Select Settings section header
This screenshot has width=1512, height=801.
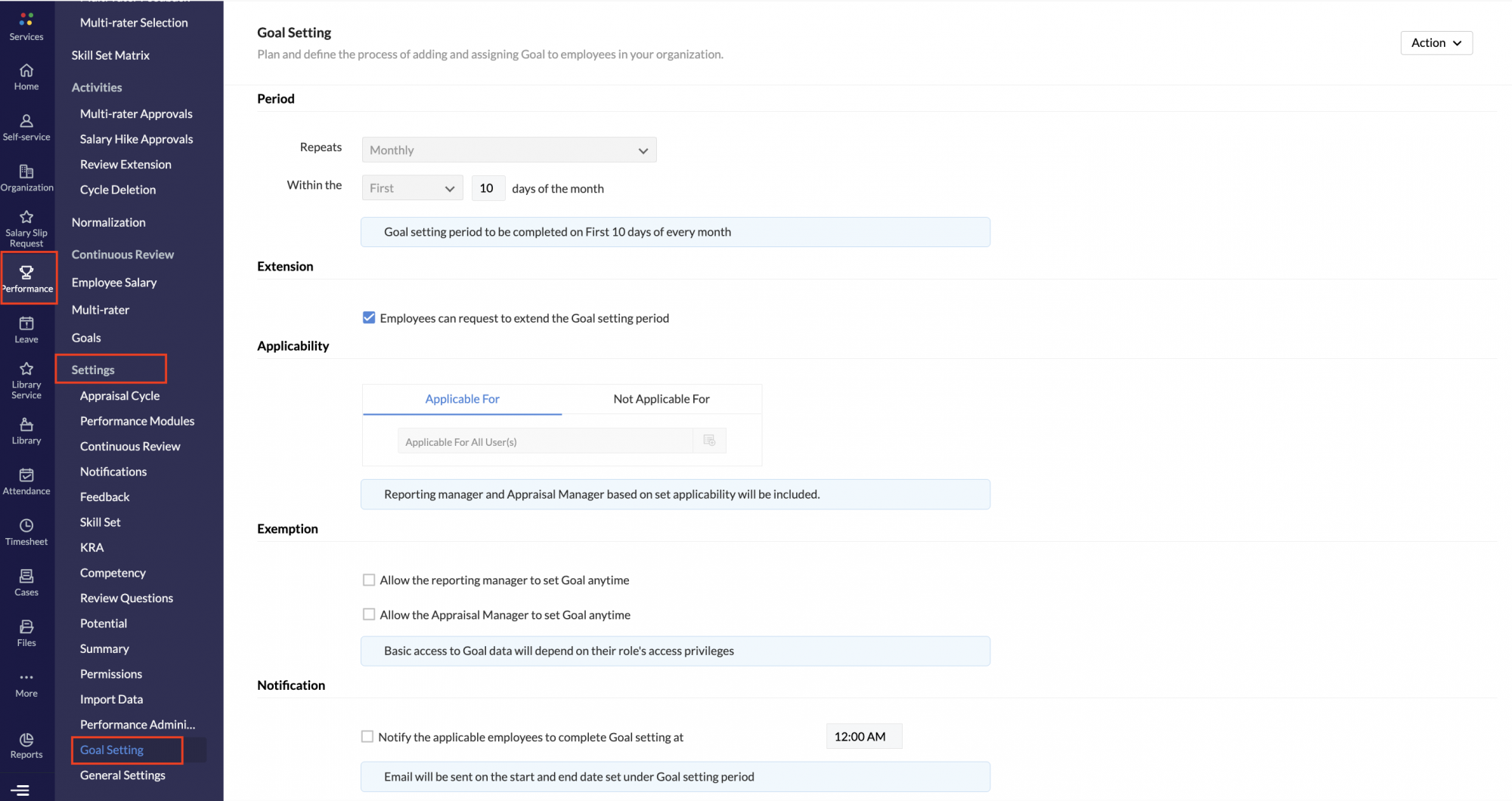[x=93, y=370]
